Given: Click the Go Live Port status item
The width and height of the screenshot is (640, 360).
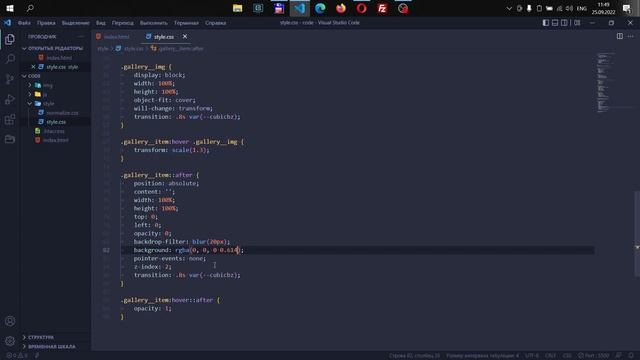Looking at the screenshot, I should (593, 356).
